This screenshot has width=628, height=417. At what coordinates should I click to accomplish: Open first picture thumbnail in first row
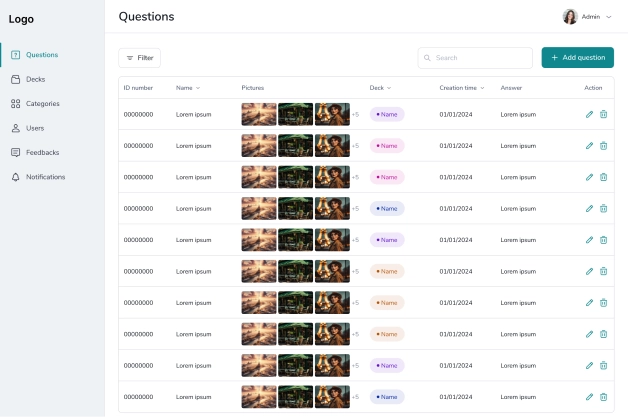tap(259, 115)
